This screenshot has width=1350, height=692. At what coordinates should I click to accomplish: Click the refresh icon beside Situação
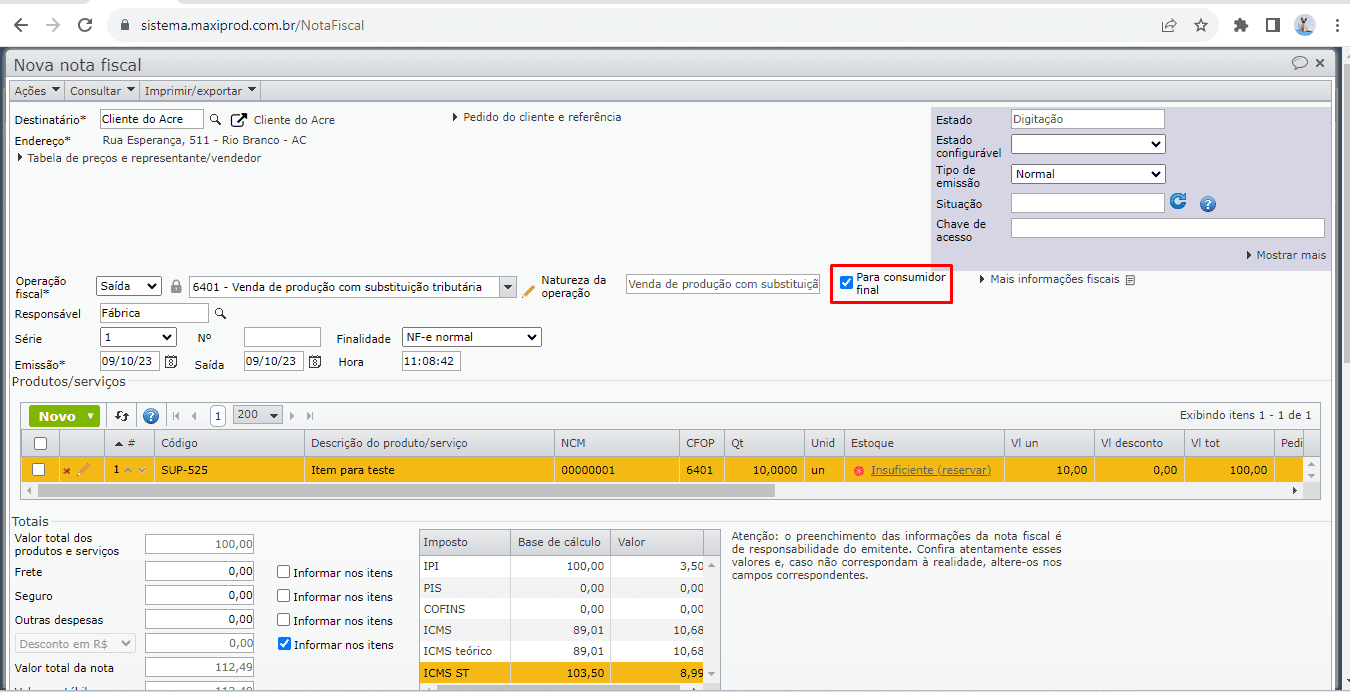click(1179, 202)
